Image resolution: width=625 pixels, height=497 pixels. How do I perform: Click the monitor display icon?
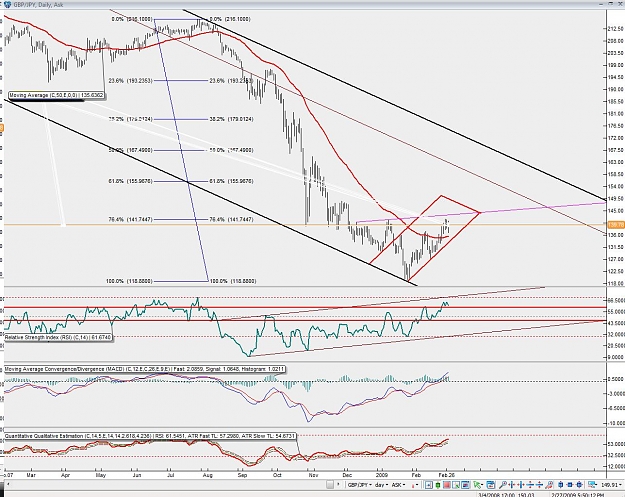(x=592, y=485)
